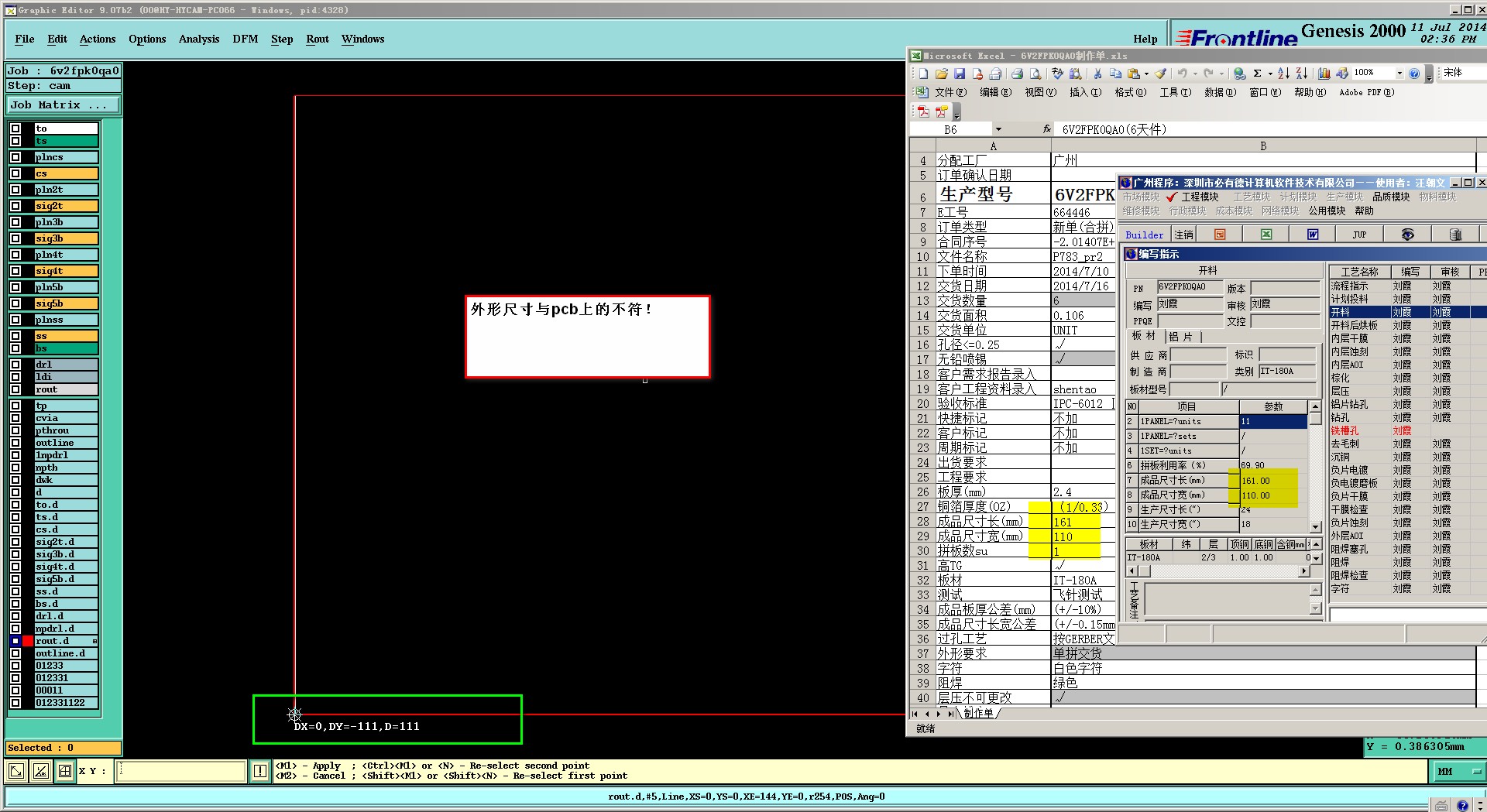Screen dimensions: 1487x812
Task: Click the Excel Open file icon
Action: 941,74
